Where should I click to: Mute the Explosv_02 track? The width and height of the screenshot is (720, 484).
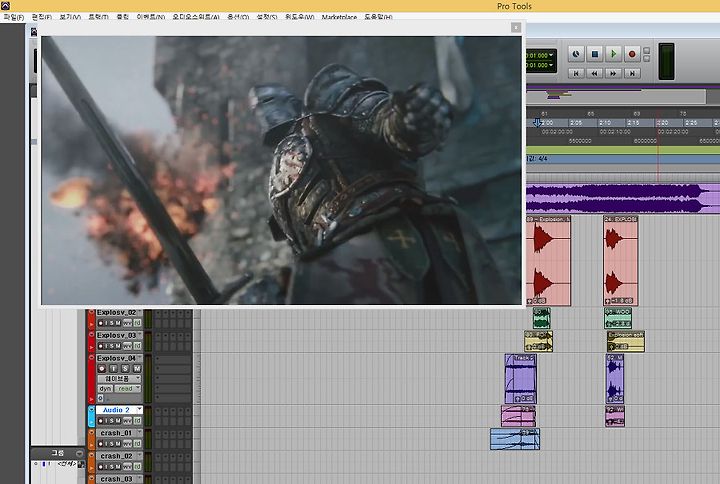coord(118,323)
